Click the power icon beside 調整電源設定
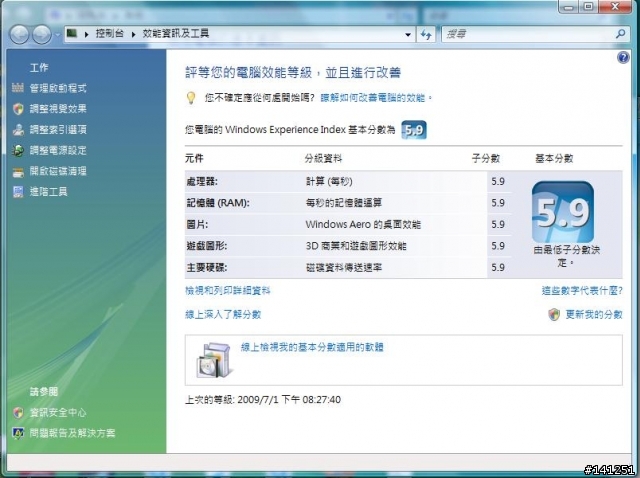Viewport: 640px width, 478px height. [x=18, y=150]
